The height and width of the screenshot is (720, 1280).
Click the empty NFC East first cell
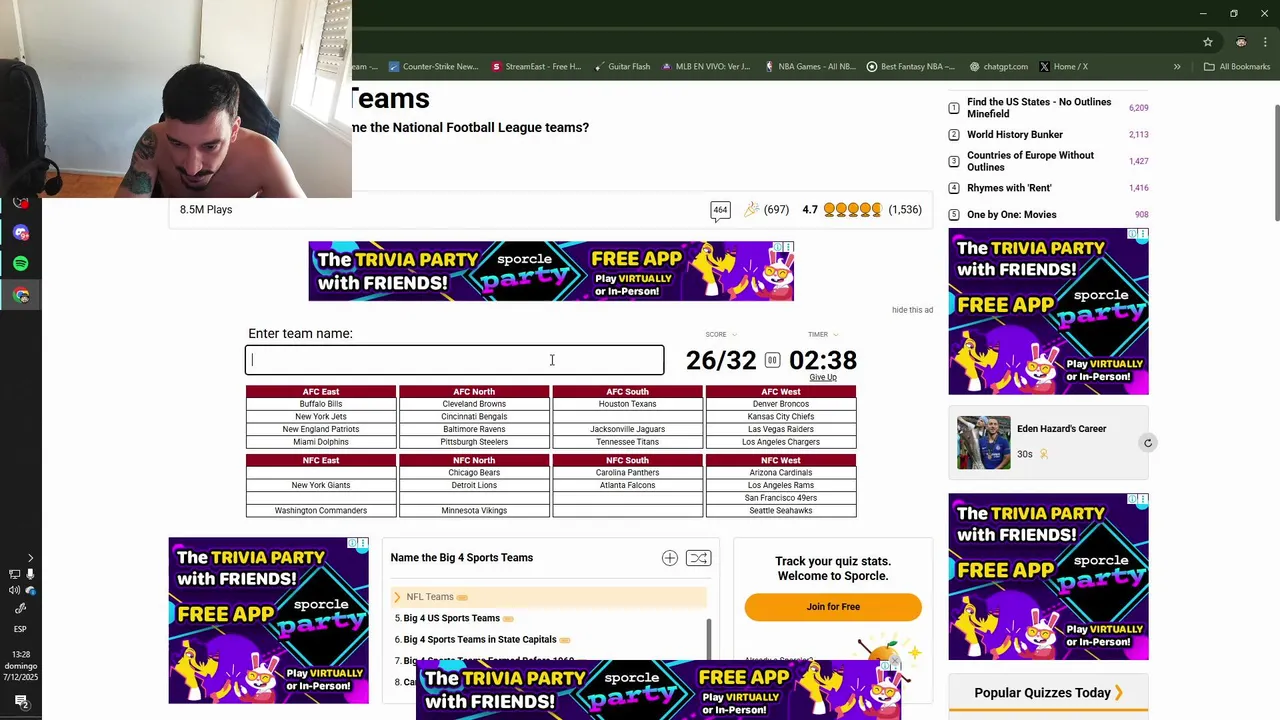point(321,473)
